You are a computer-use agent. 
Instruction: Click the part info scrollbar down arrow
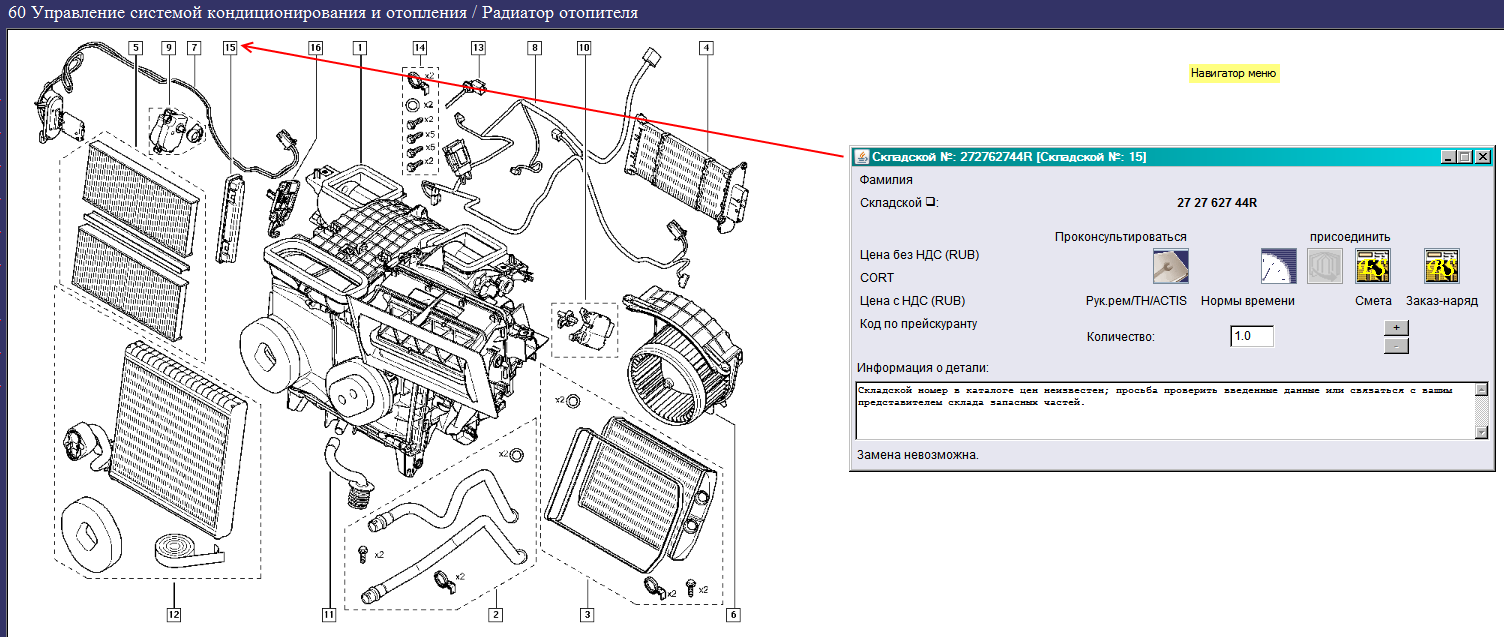(x=1482, y=431)
